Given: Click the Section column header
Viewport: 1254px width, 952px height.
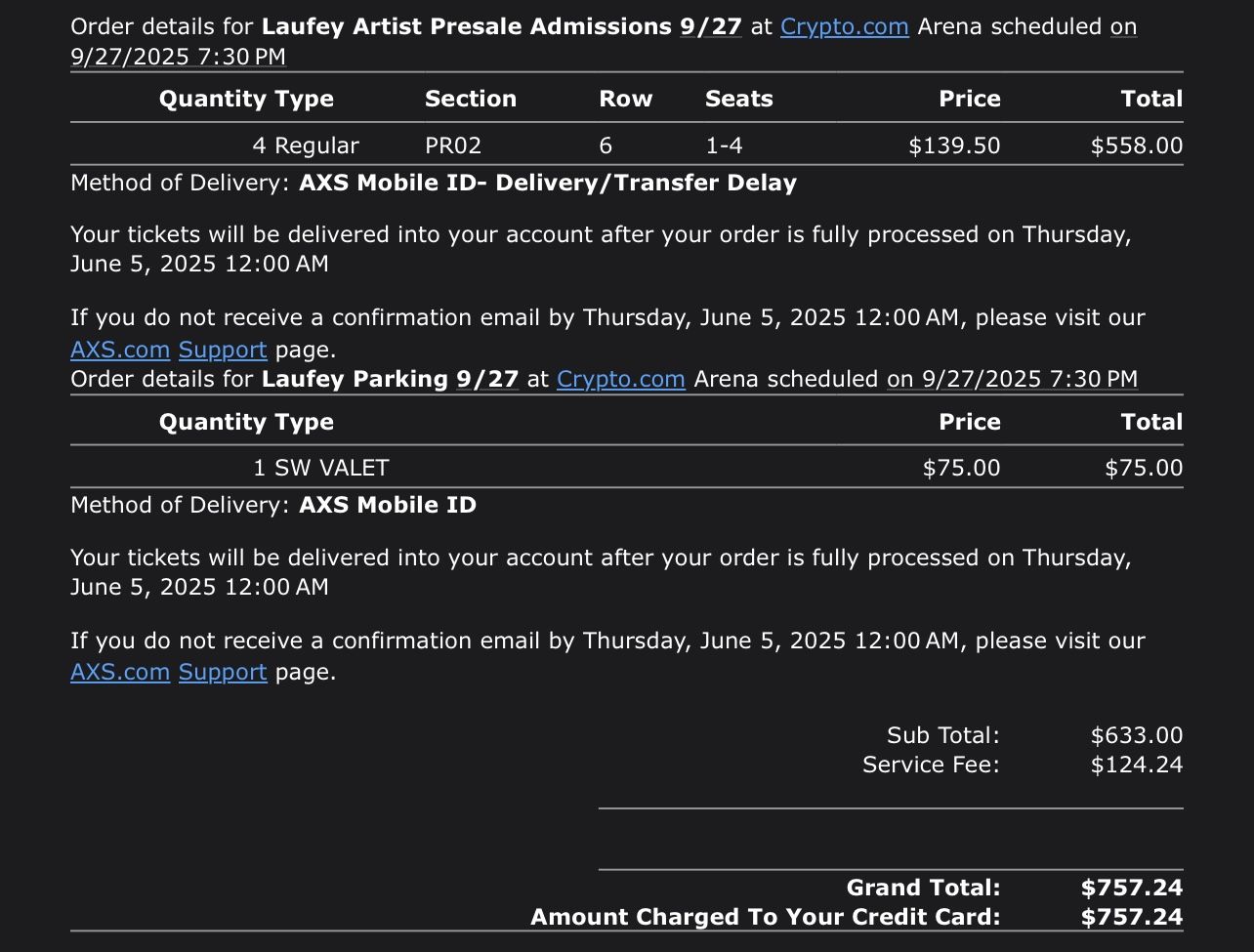Looking at the screenshot, I should click(470, 99).
